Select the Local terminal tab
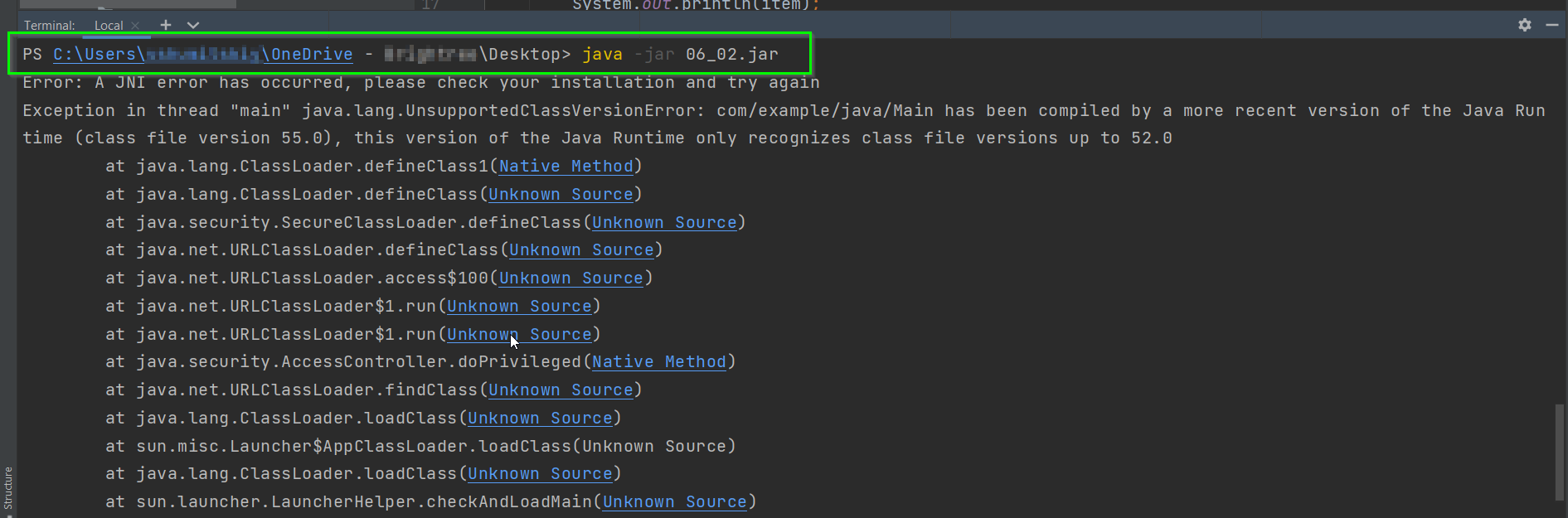The width and height of the screenshot is (1568, 518). tap(109, 26)
